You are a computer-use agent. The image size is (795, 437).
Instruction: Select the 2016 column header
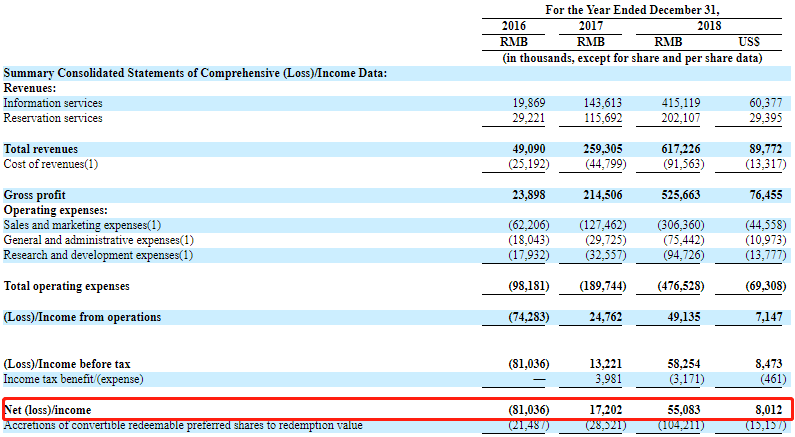[513, 25]
